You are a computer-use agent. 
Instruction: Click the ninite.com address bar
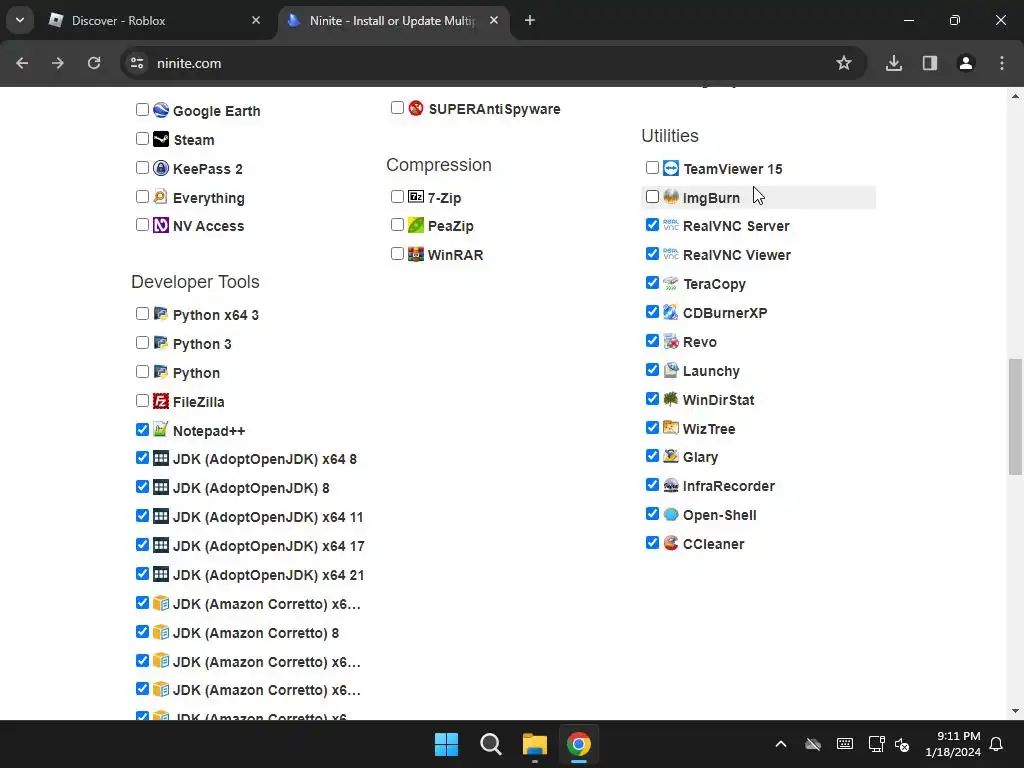pyautogui.click(x=493, y=63)
